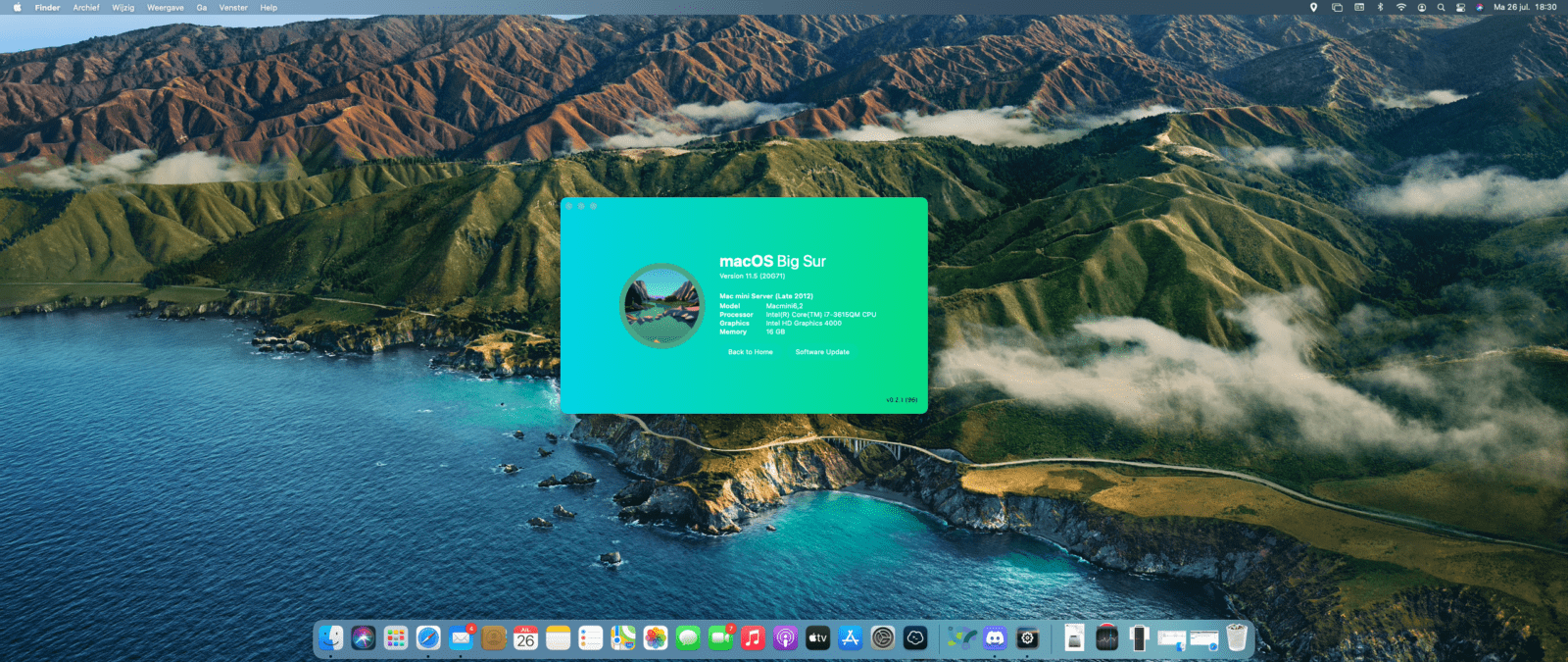Close the macOS Big Sur info window

tap(568, 206)
